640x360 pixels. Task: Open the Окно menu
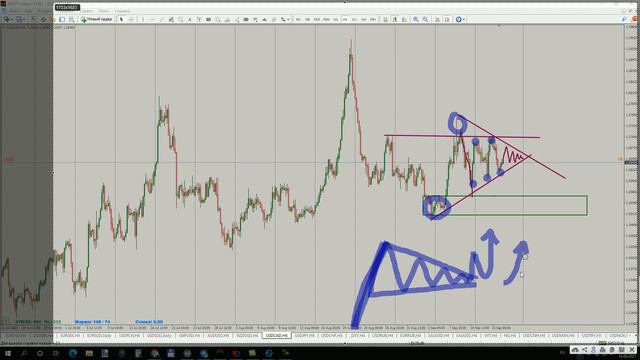104,11
